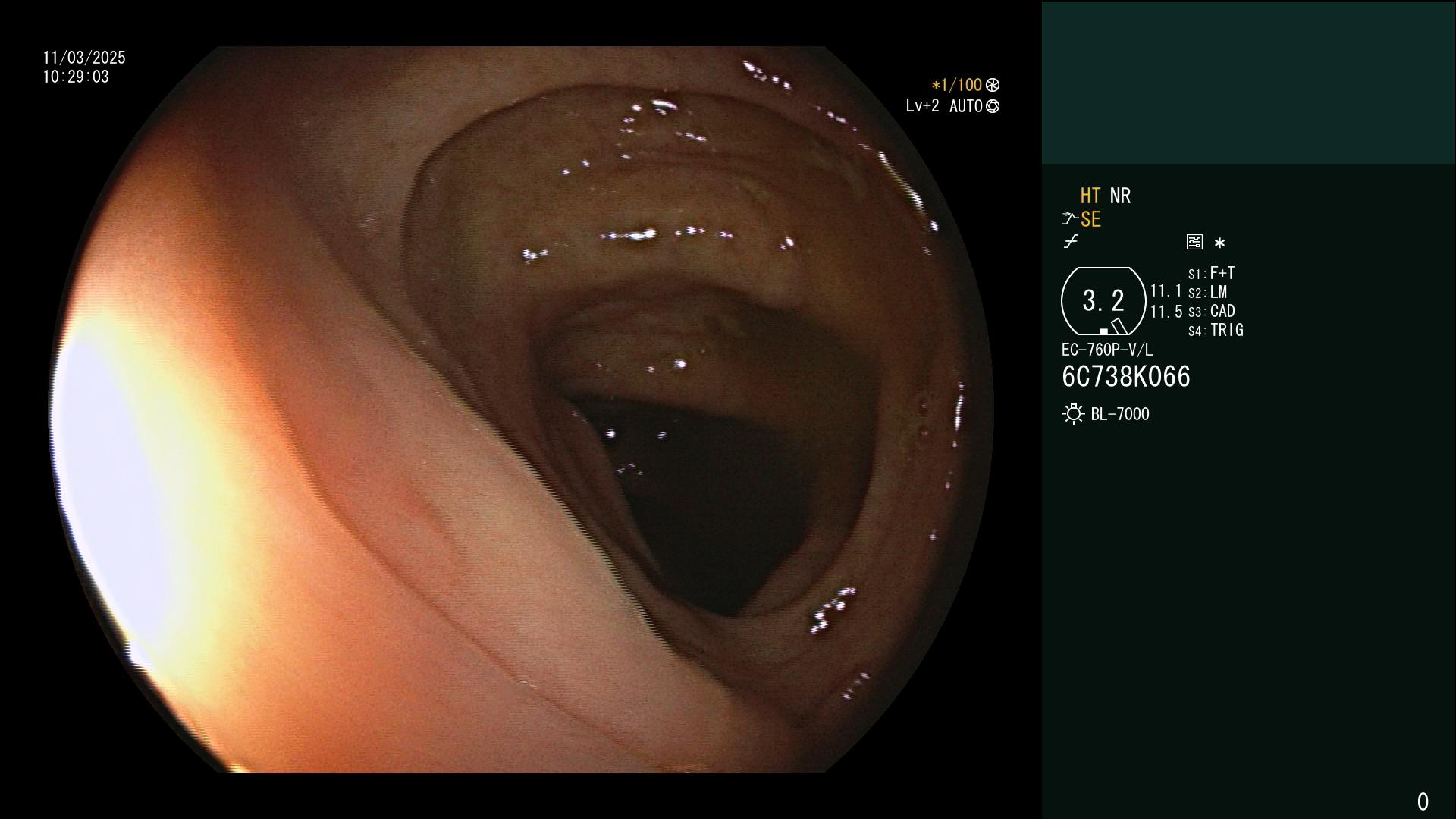Click the HT indicator
The height and width of the screenshot is (819, 1456).
point(1090,196)
